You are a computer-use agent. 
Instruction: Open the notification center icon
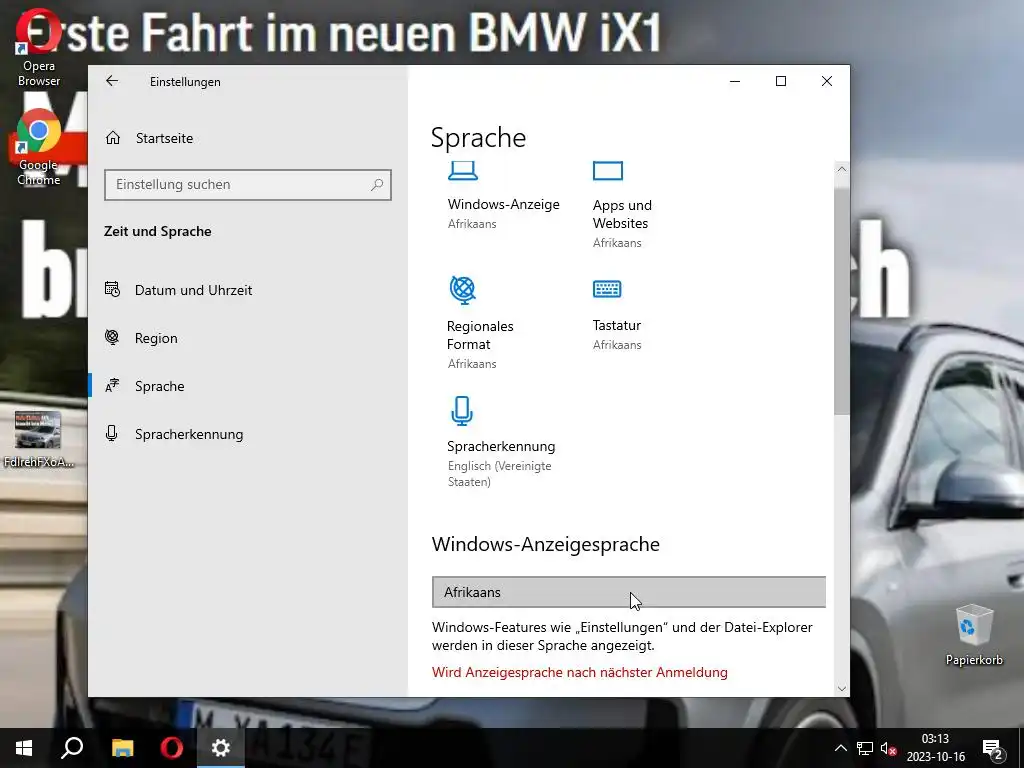(992, 749)
